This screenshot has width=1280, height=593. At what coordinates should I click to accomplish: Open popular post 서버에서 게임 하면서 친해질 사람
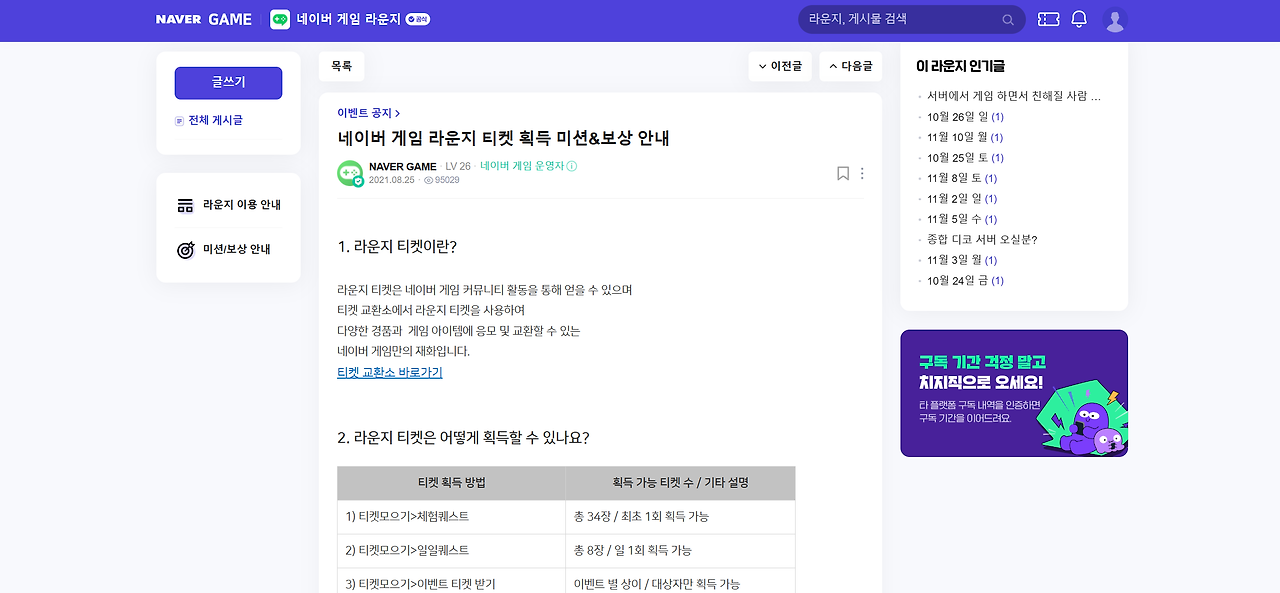tap(1014, 96)
